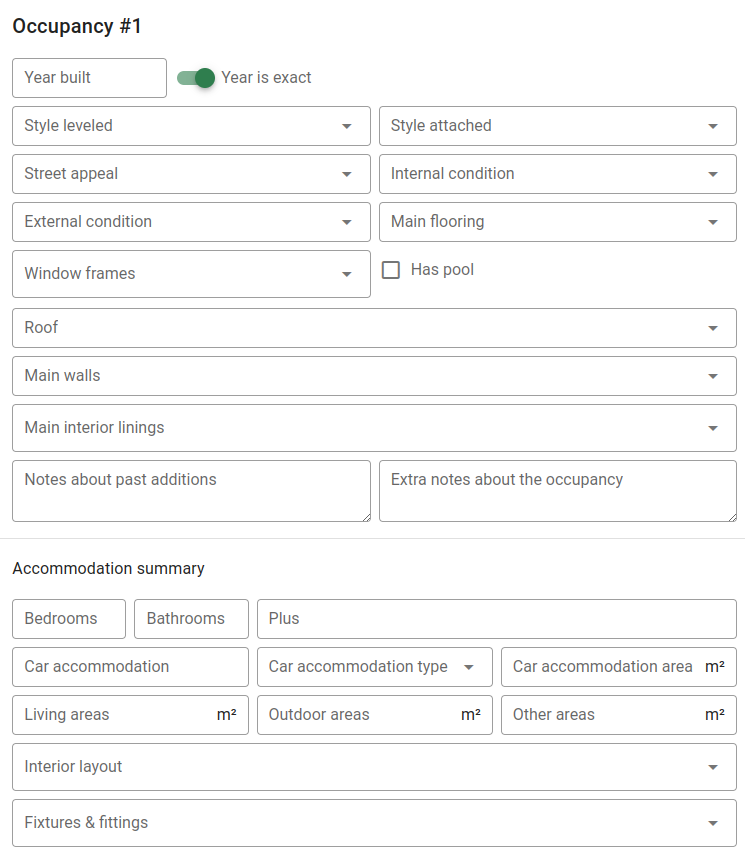Expand the Roof dropdown
This screenshot has height=856, width=745.
click(x=374, y=328)
